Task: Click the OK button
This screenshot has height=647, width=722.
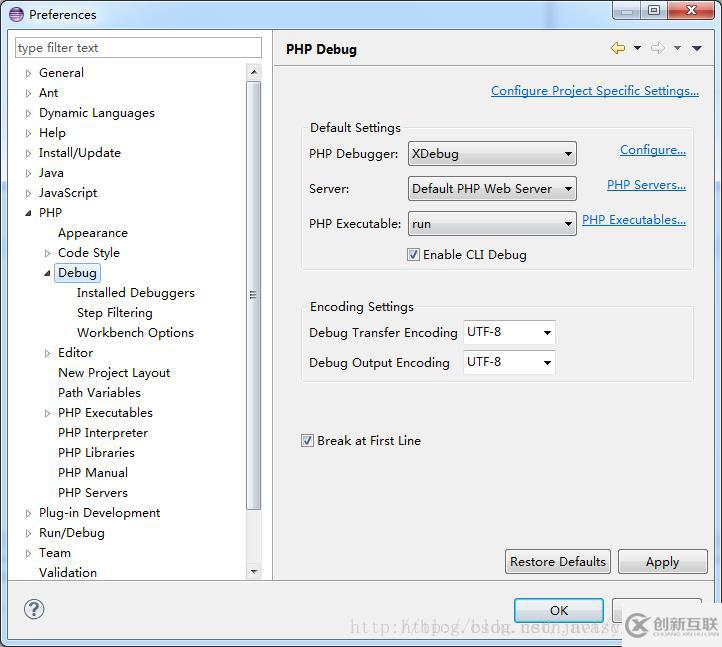Action: (x=559, y=610)
